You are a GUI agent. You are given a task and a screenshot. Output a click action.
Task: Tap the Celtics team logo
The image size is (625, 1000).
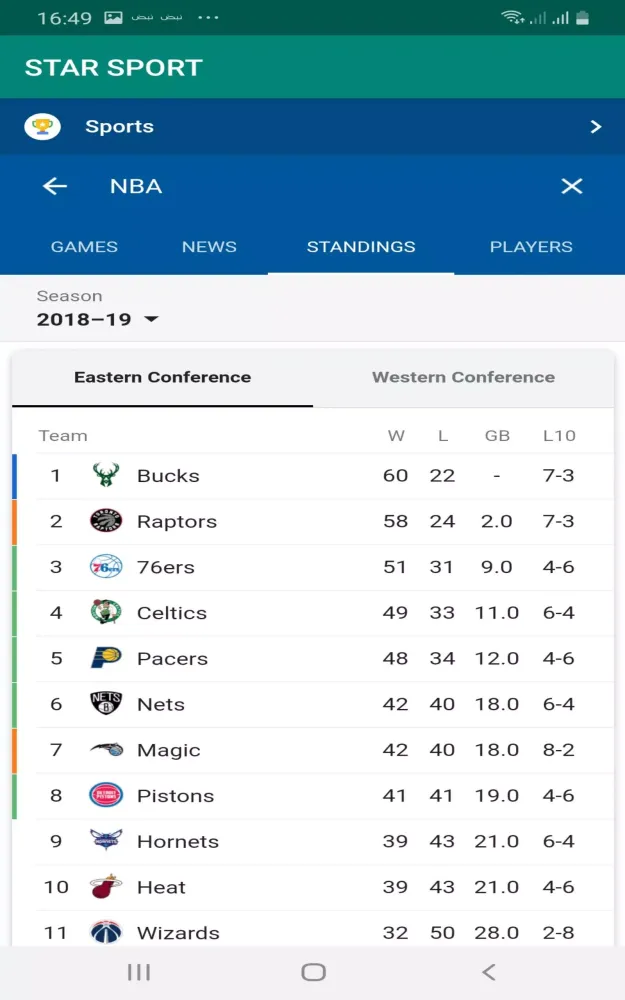tap(105, 612)
